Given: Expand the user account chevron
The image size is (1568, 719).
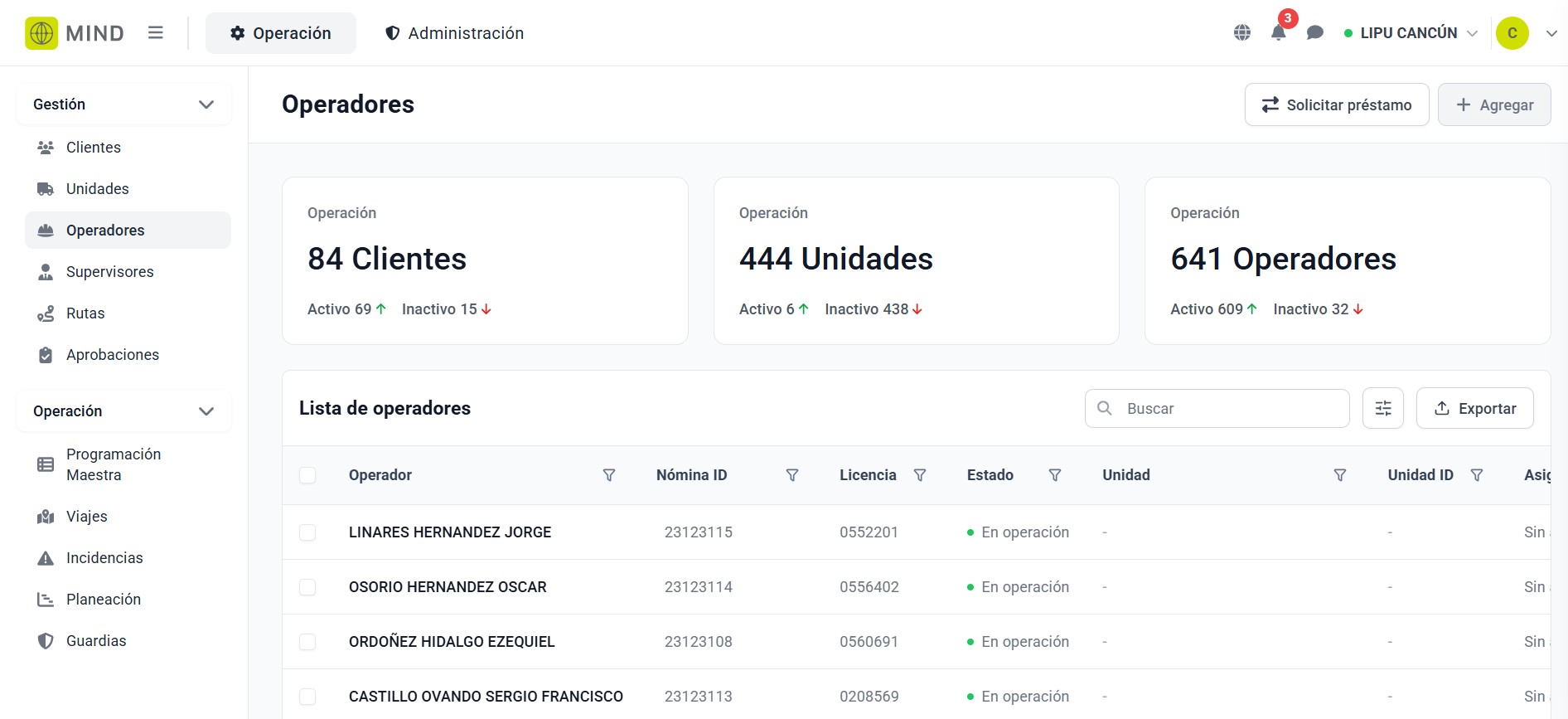Looking at the screenshot, I should point(1551,33).
